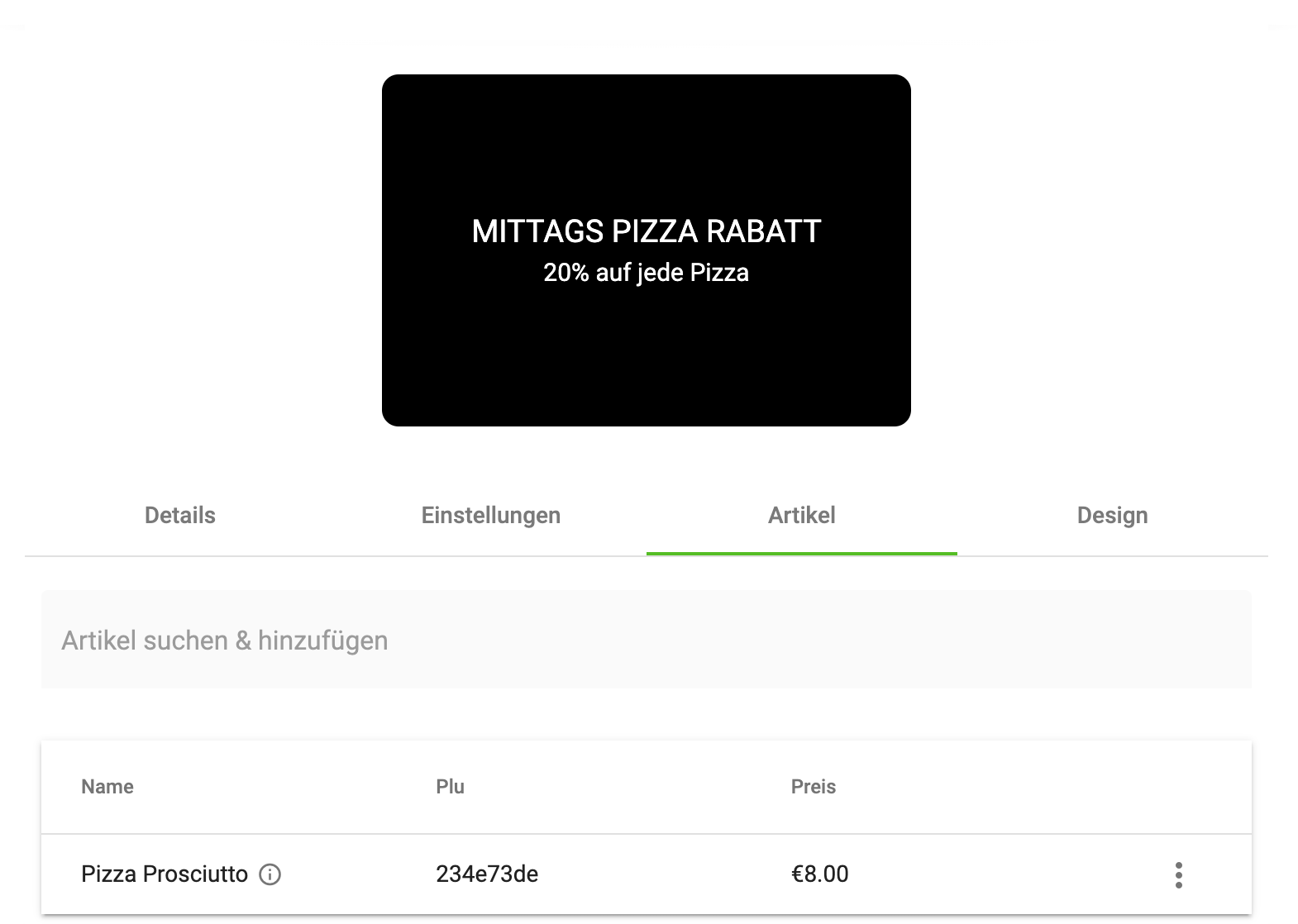Viewport: 1298px width, 924px height.
Task: Click the Plu column header
Action: click(x=450, y=787)
